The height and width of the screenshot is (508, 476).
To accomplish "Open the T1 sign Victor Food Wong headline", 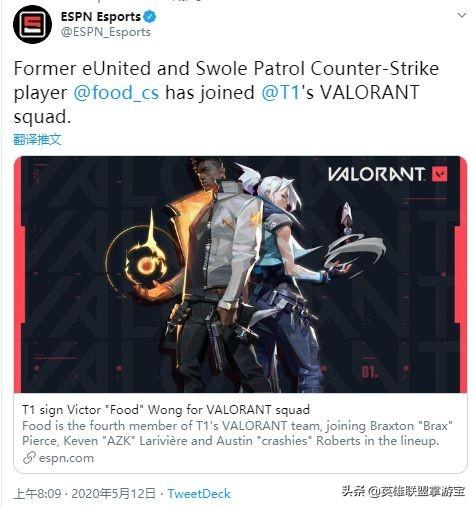I will [x=166, y=409].
